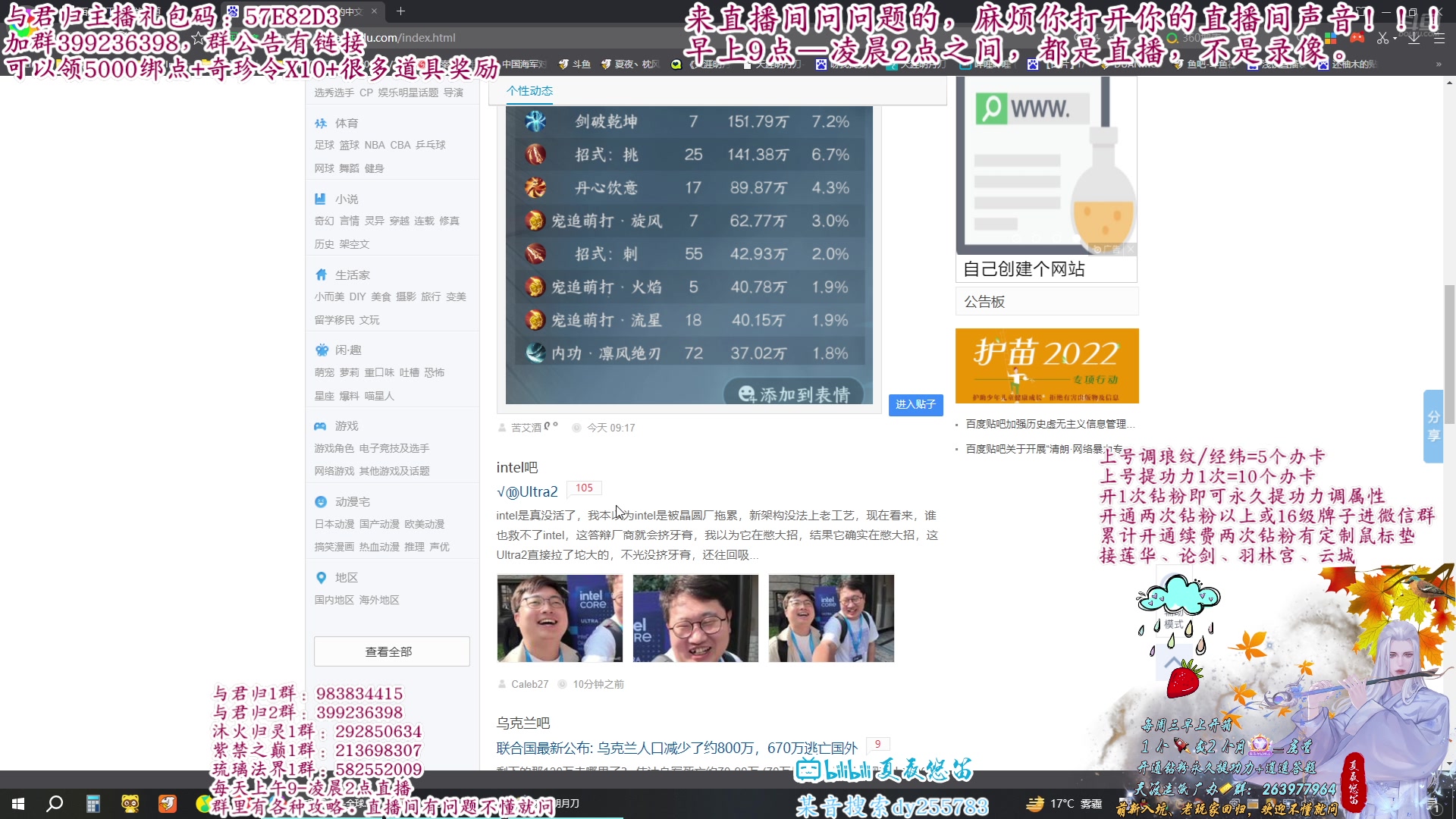Expand the bookmarks overflow chevron

[1439, 64]
